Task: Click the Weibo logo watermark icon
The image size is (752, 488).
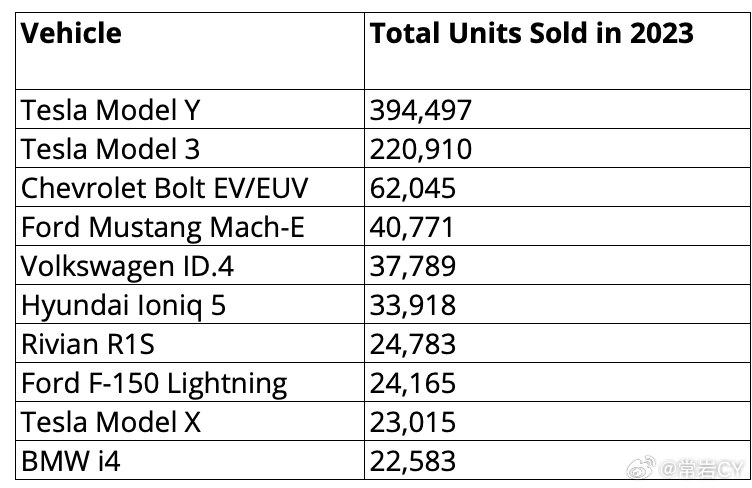Action: coord(641,467)
